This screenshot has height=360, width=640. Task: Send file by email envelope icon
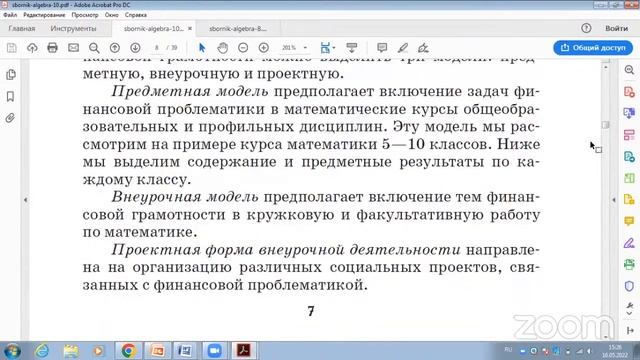pyautogui.click(x=73, y=48)
